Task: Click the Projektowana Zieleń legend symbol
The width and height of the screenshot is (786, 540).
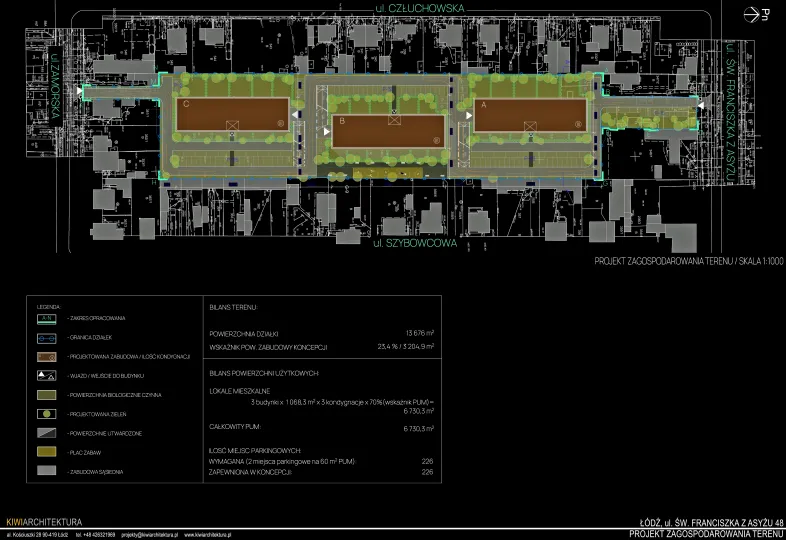Action: [46, 413]
